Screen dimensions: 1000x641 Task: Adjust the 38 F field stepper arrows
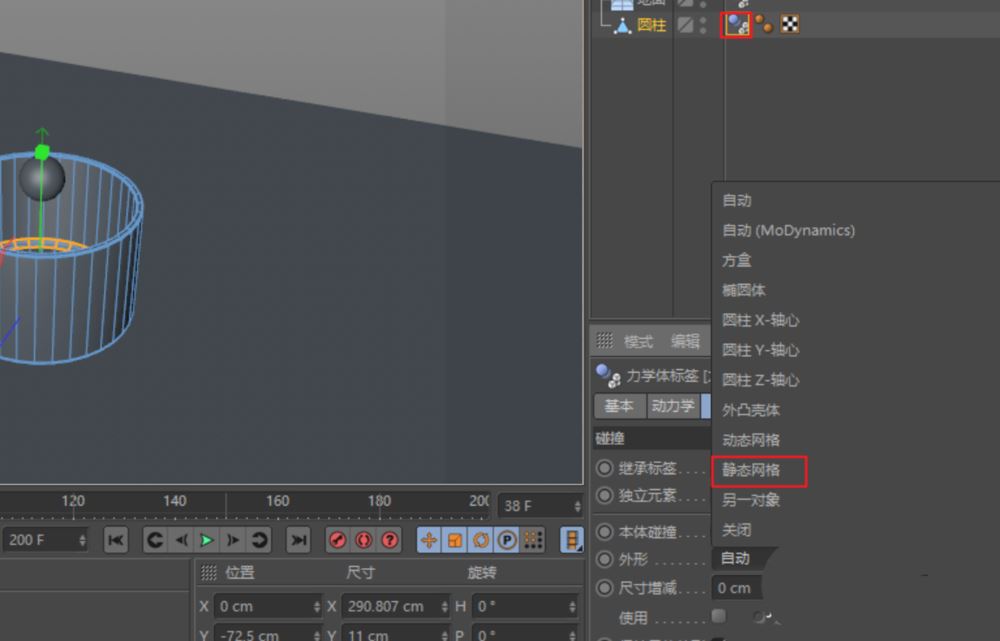point(577,506)
